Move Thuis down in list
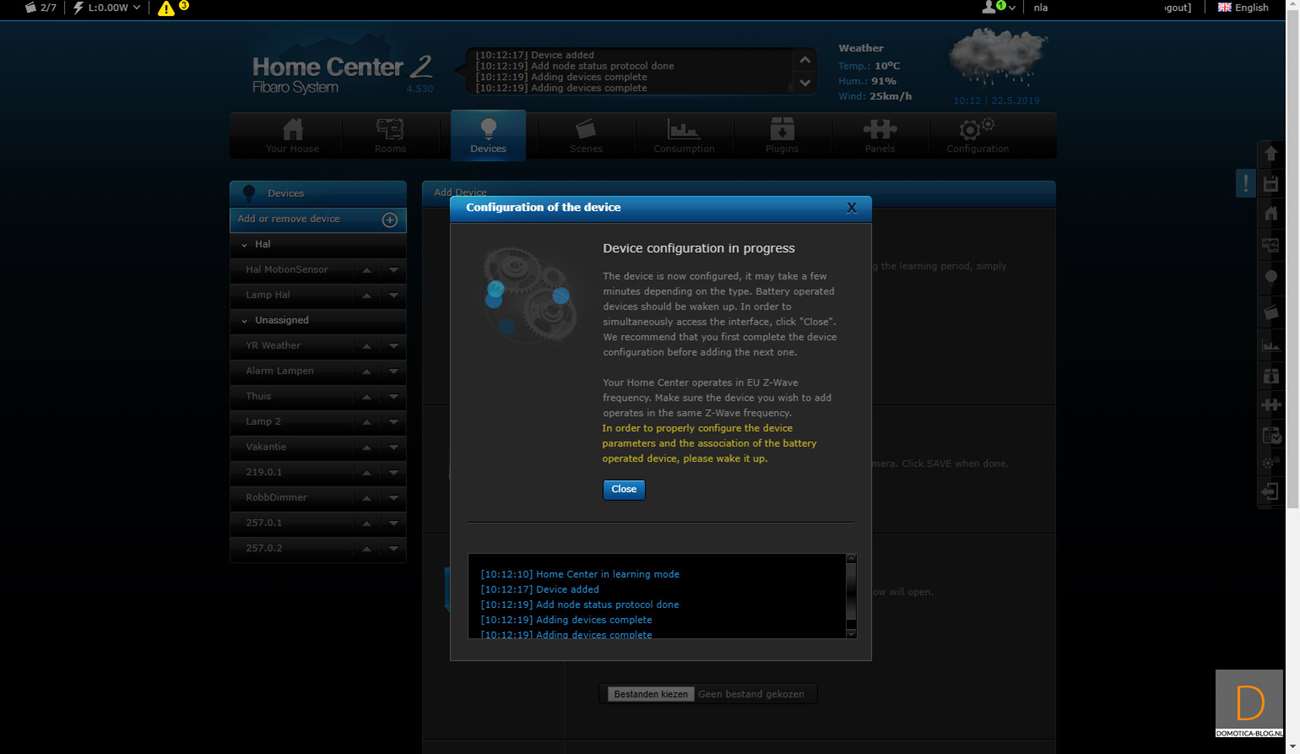The image size is (1300, 754). [x=394, y=397]
